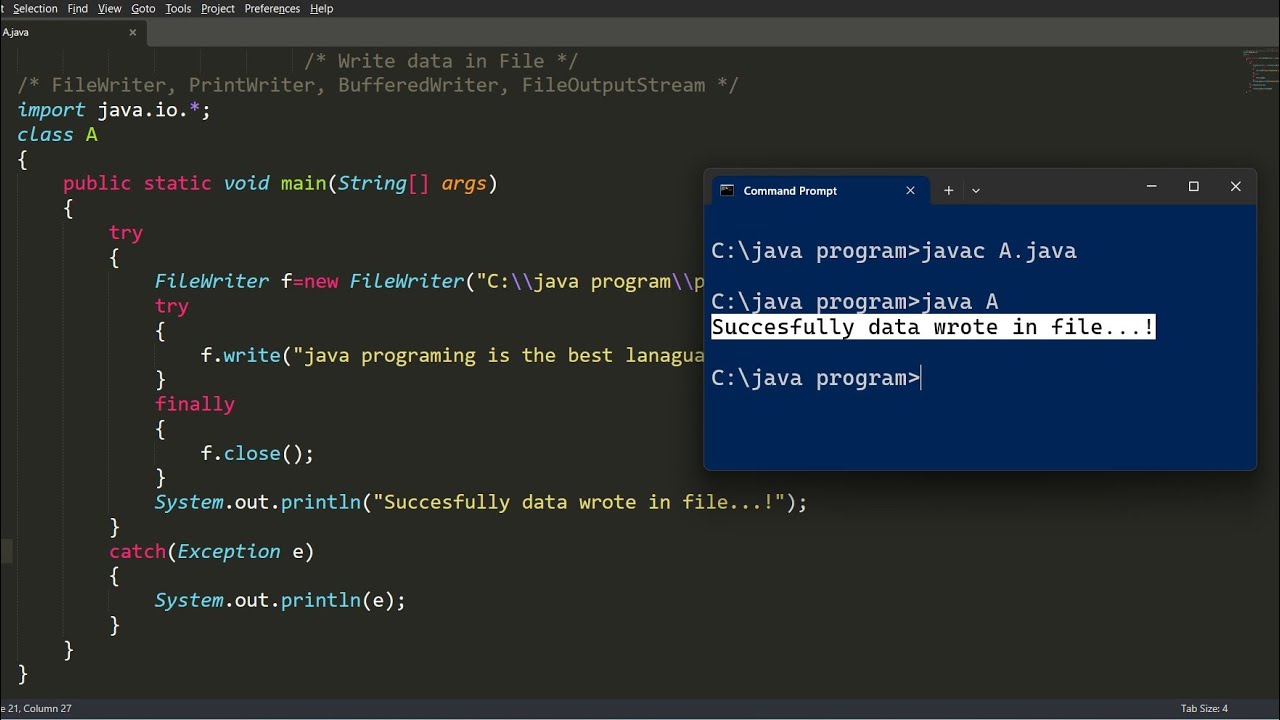Close the Command Prompt tab
Viewport: 1280px width, 720px height.
click(x=910, y=190)
